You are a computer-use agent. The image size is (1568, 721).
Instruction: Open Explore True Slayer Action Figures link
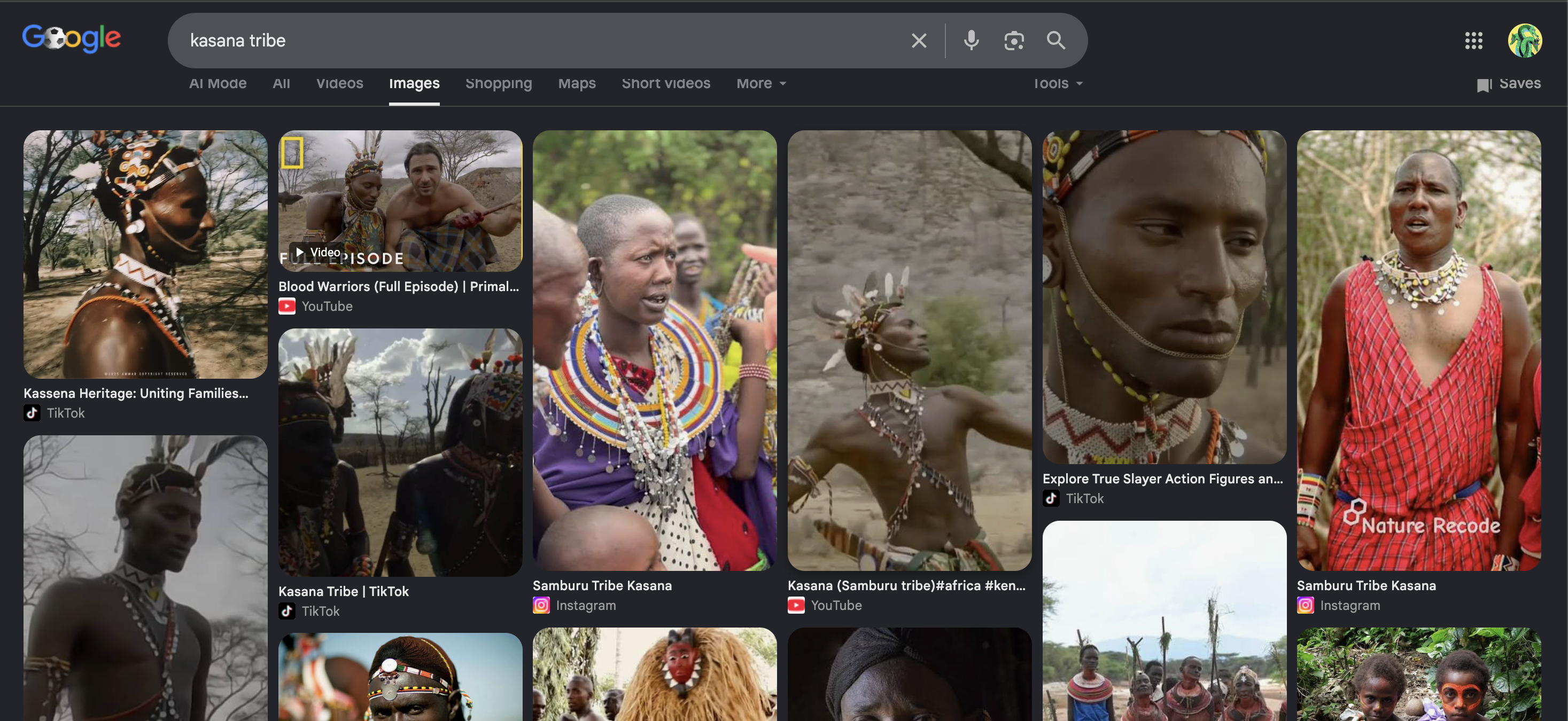pyautogui.click(x=1162, y=479)
